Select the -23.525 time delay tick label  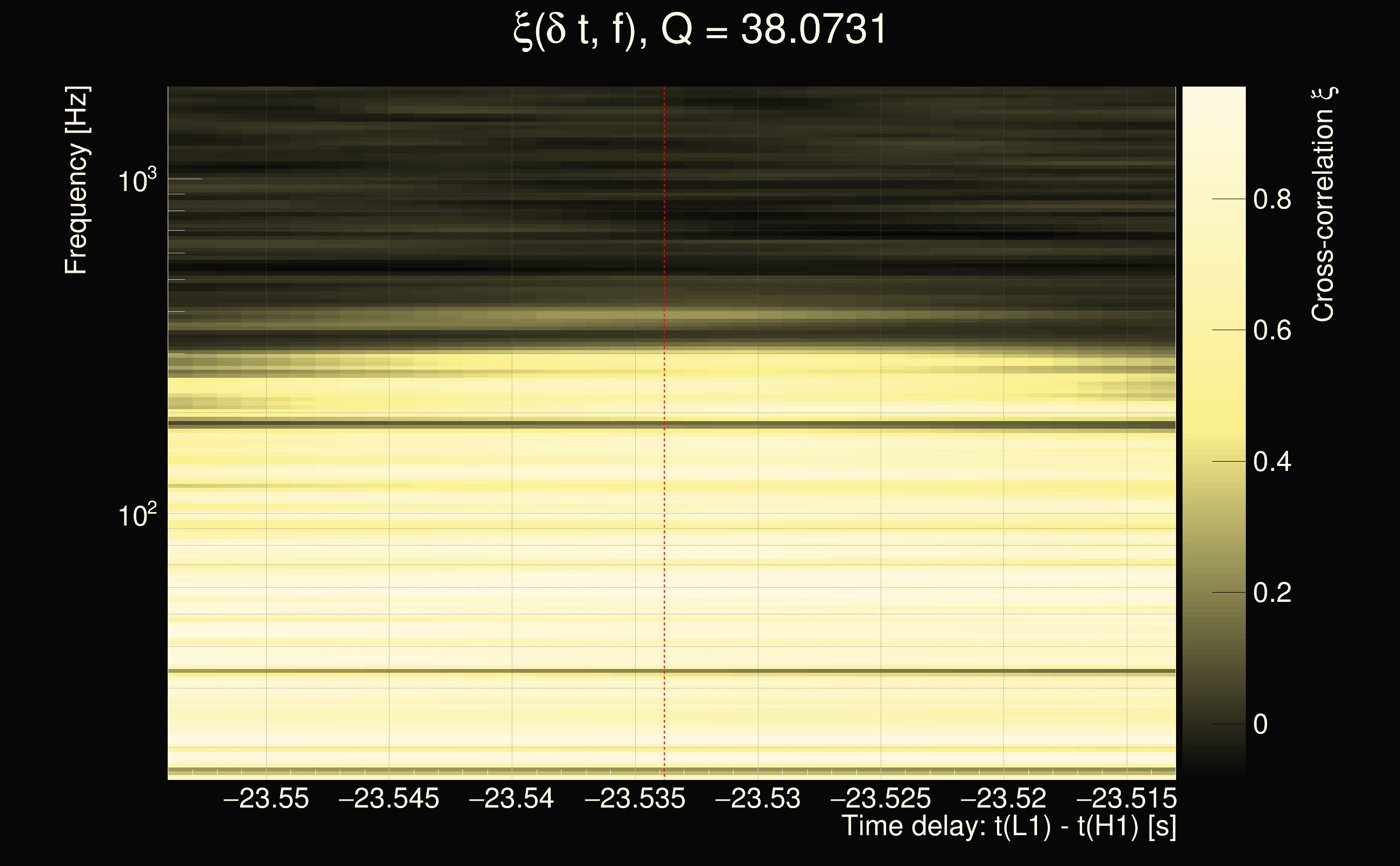click(x=880, y=798)
